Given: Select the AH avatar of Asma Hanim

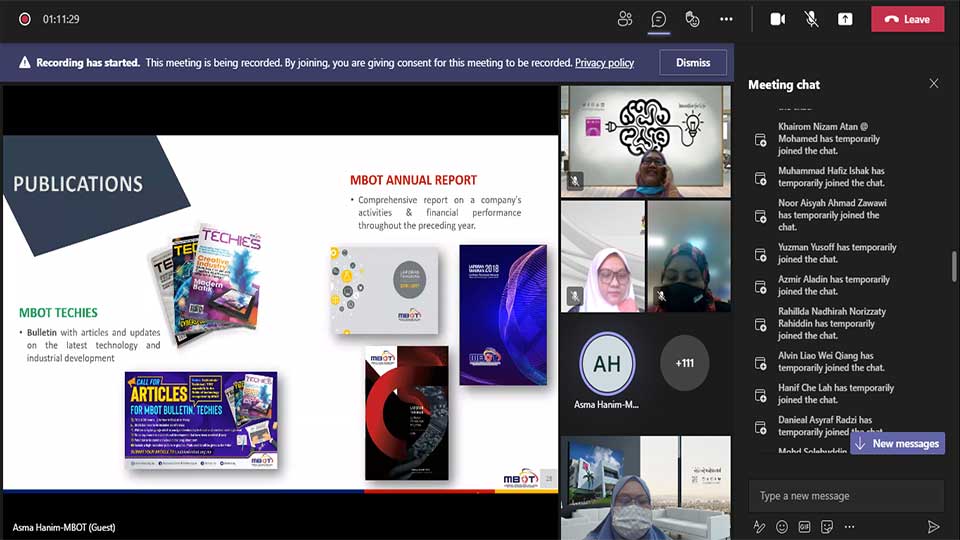Looking at the screenshot, I should pyautogui.click(x=607, y=364).
